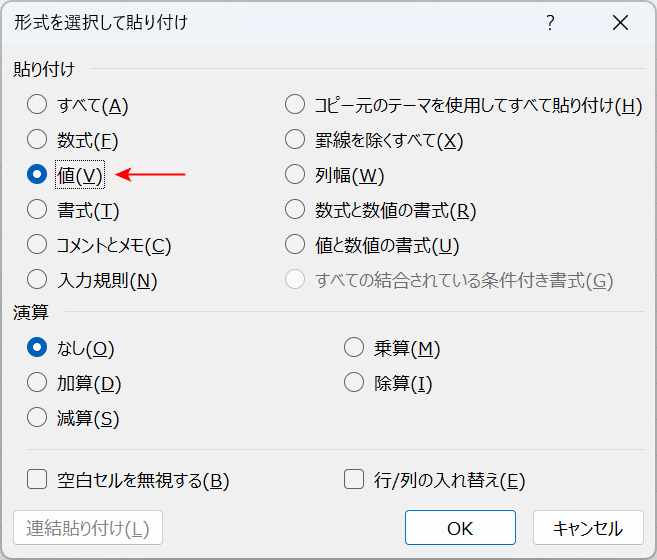
Task: Choose the 加算(D) operation
Action: pyautogui.click(x=37, y=383)
